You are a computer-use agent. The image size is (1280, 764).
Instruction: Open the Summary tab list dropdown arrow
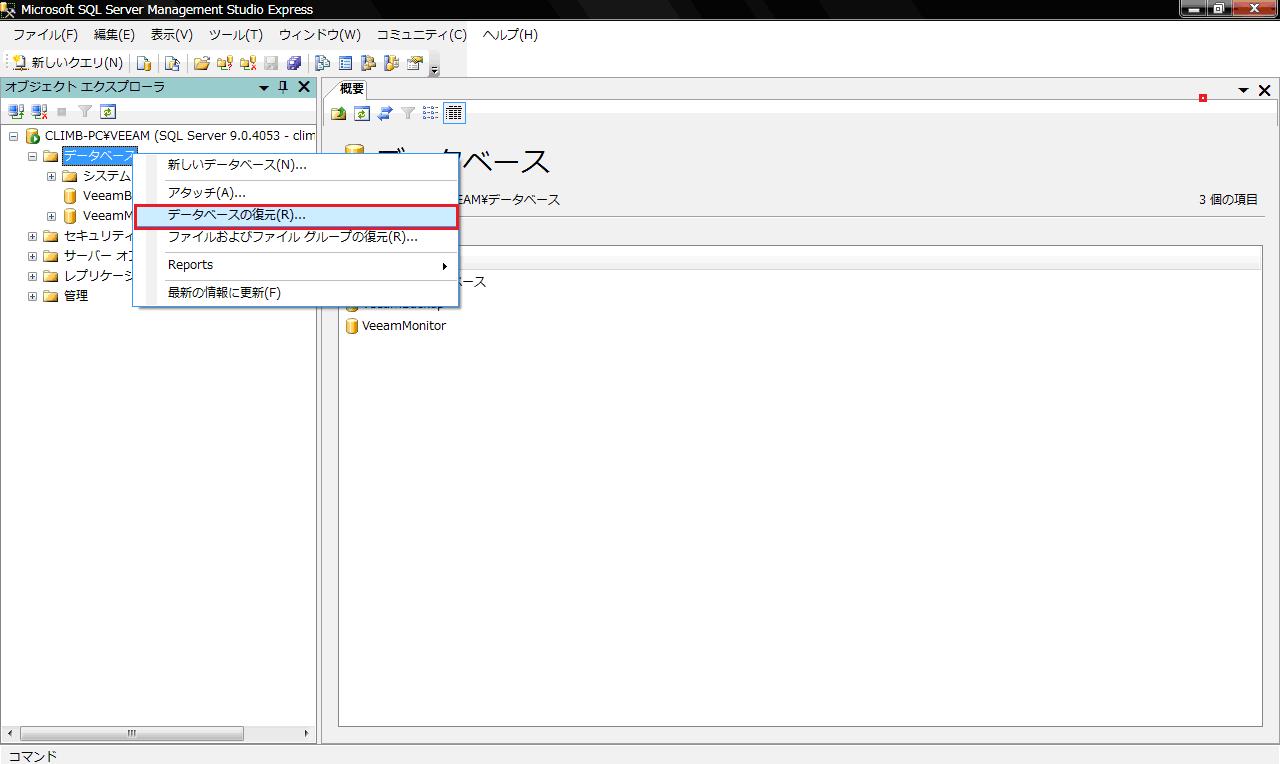click(1244, 90)
